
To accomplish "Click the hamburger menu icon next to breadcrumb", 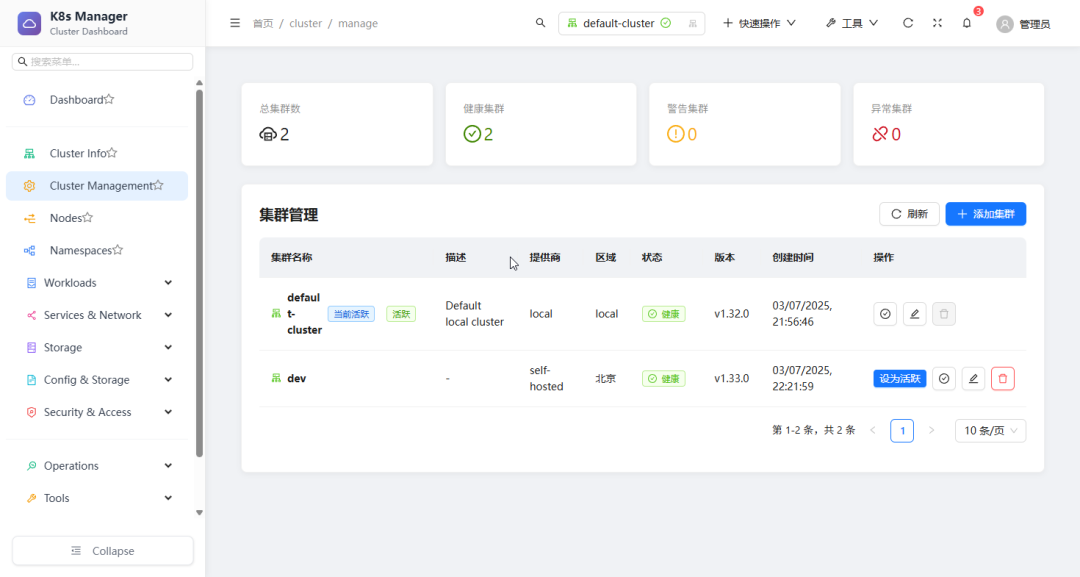I will (x=235, y=22).
